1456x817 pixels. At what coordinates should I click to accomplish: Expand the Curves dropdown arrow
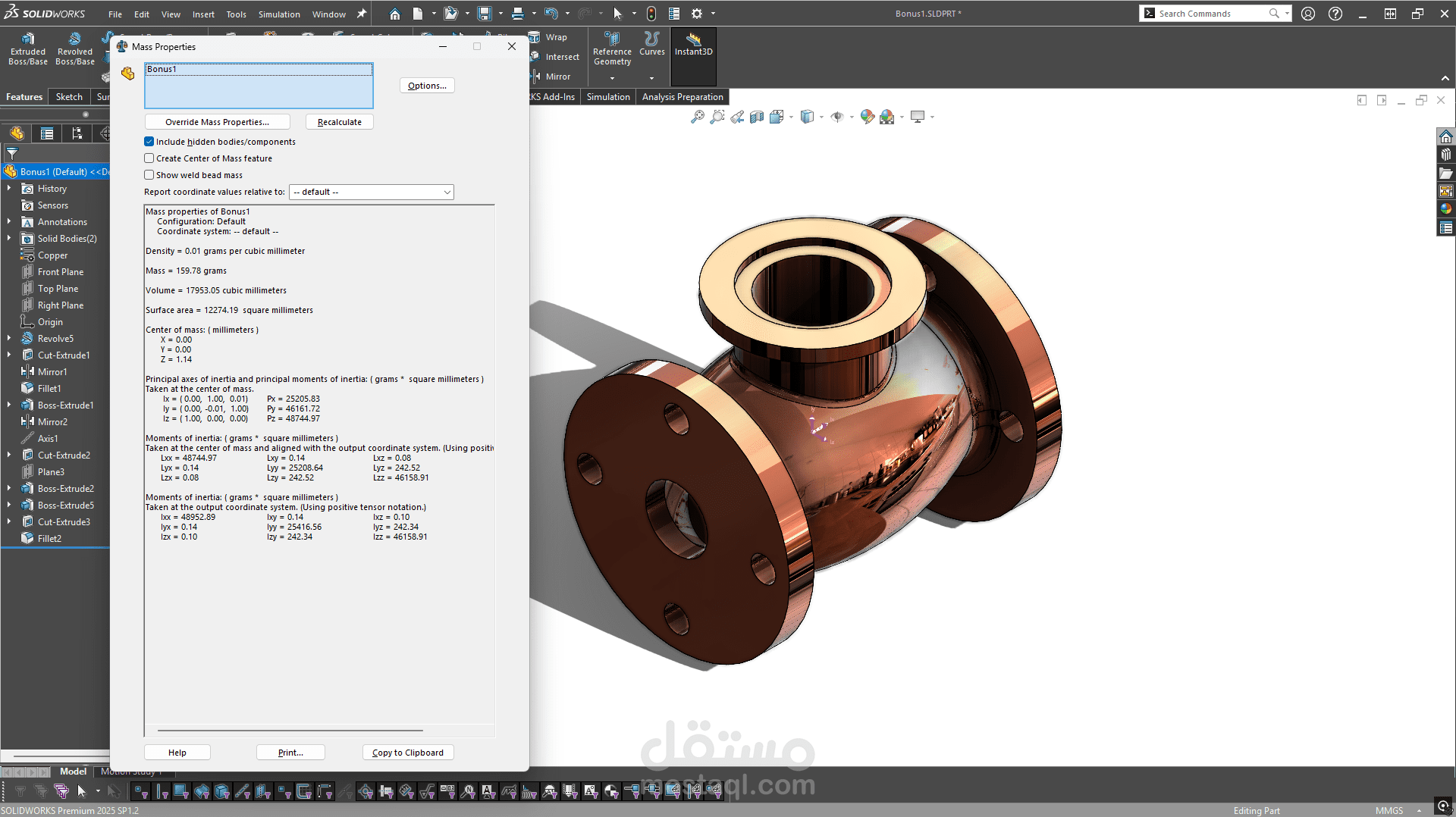(651, 78)
